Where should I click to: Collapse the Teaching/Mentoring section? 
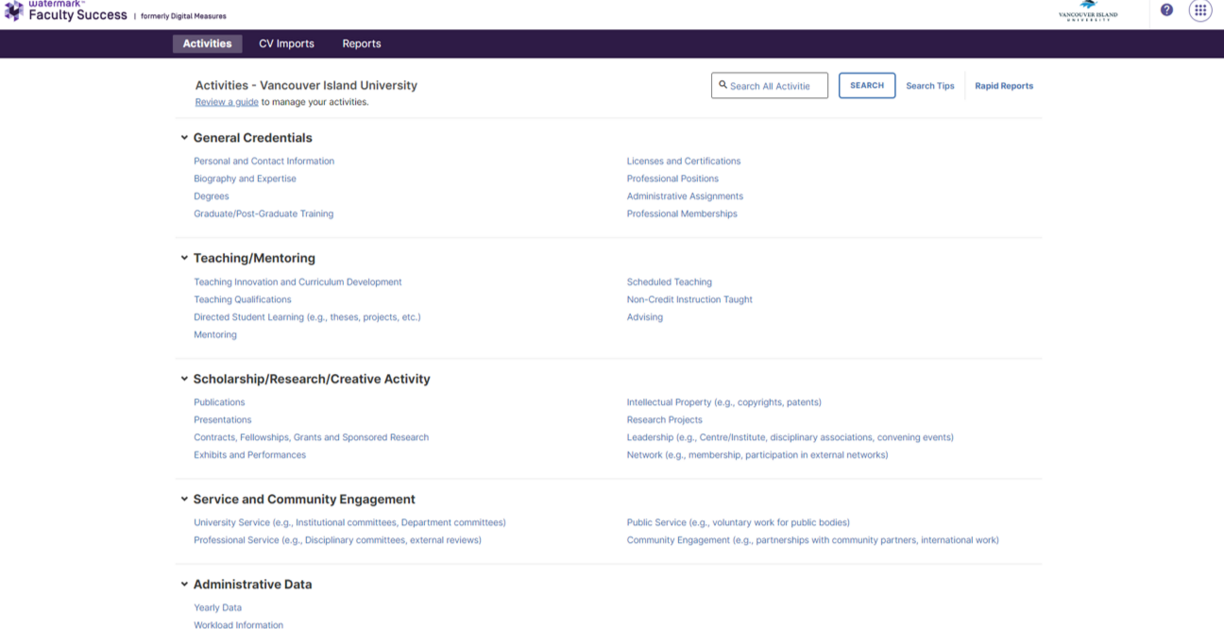click(183, 257)
